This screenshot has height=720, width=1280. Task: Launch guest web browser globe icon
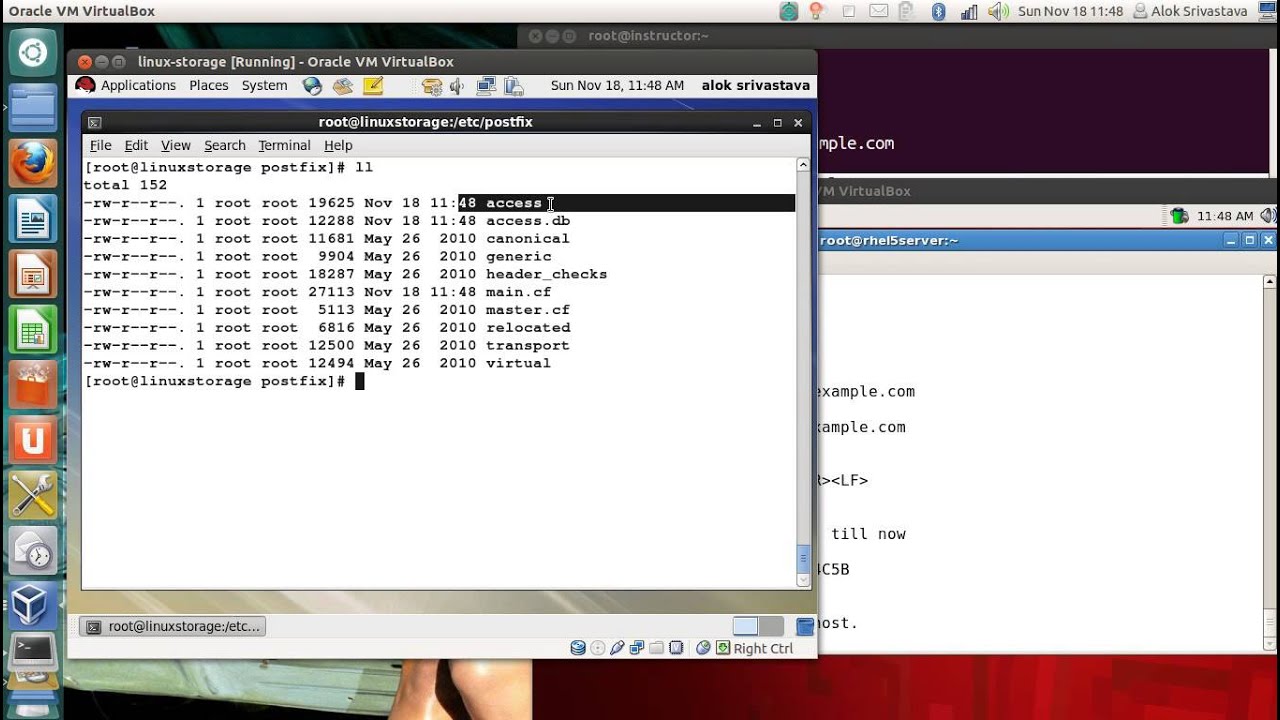point(313,86)
